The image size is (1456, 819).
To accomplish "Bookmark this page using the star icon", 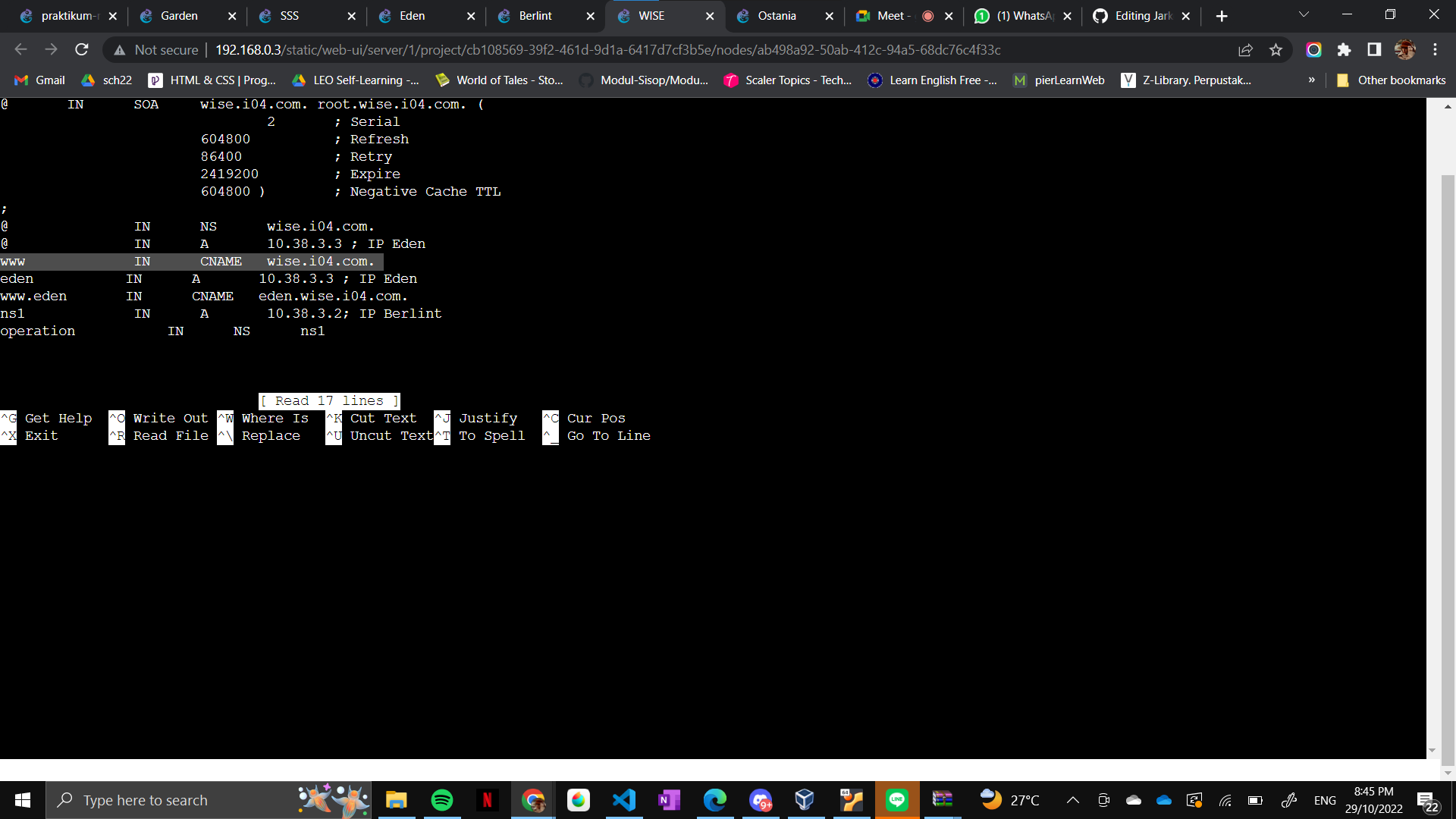I will point(1276,49).
